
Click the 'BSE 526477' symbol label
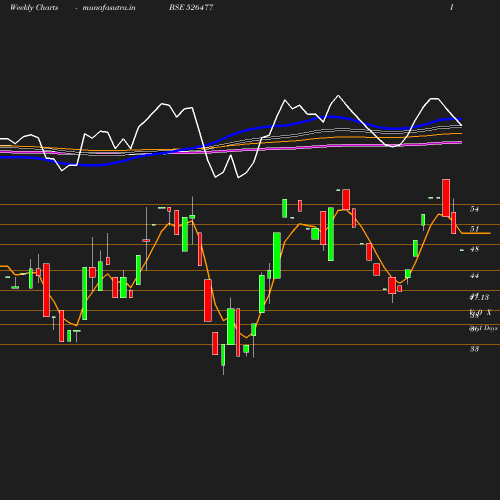191,7
